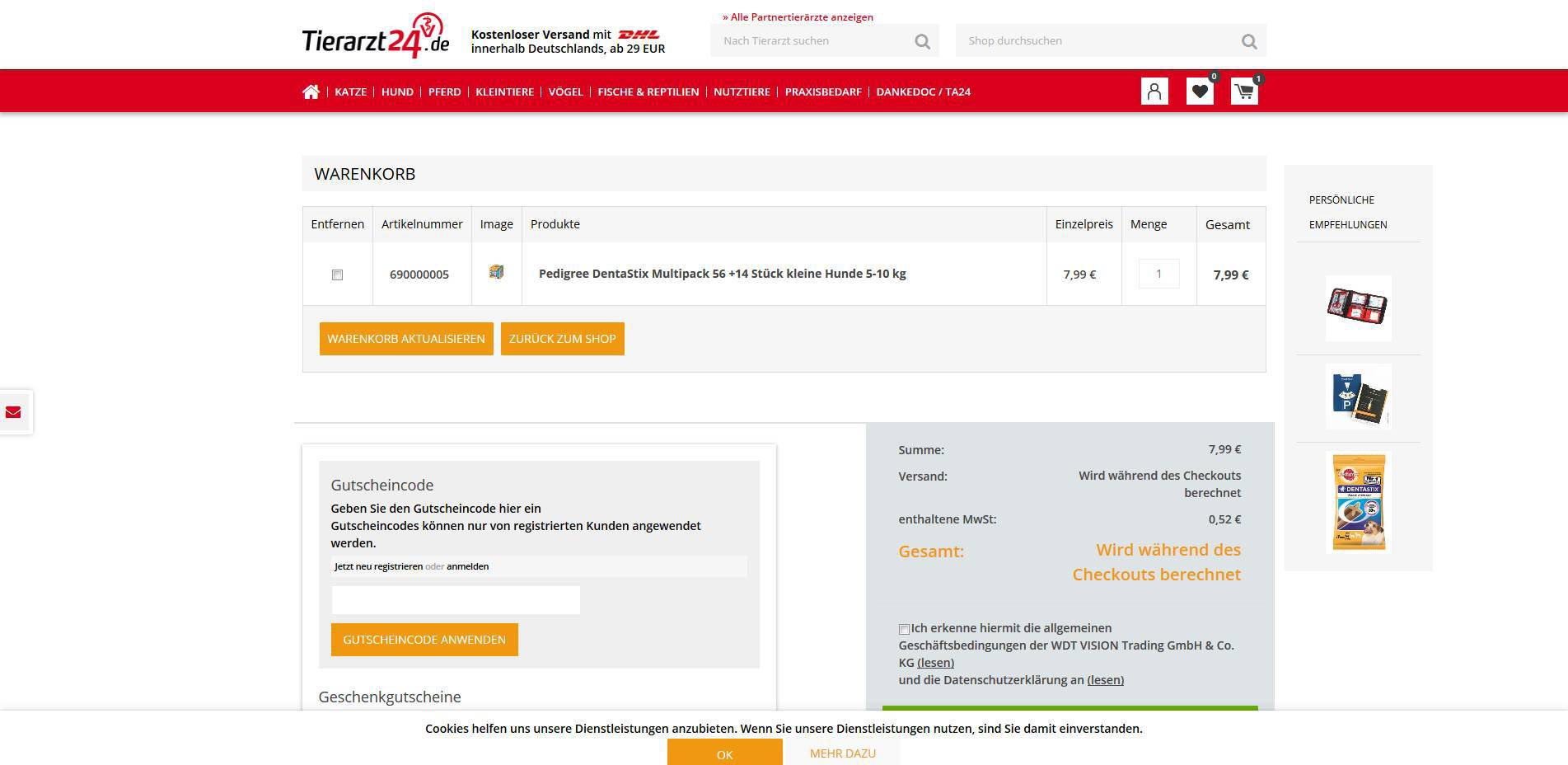1568x765 pixels.
Task: Open the wishlist heart icon
Action: 1200,91
